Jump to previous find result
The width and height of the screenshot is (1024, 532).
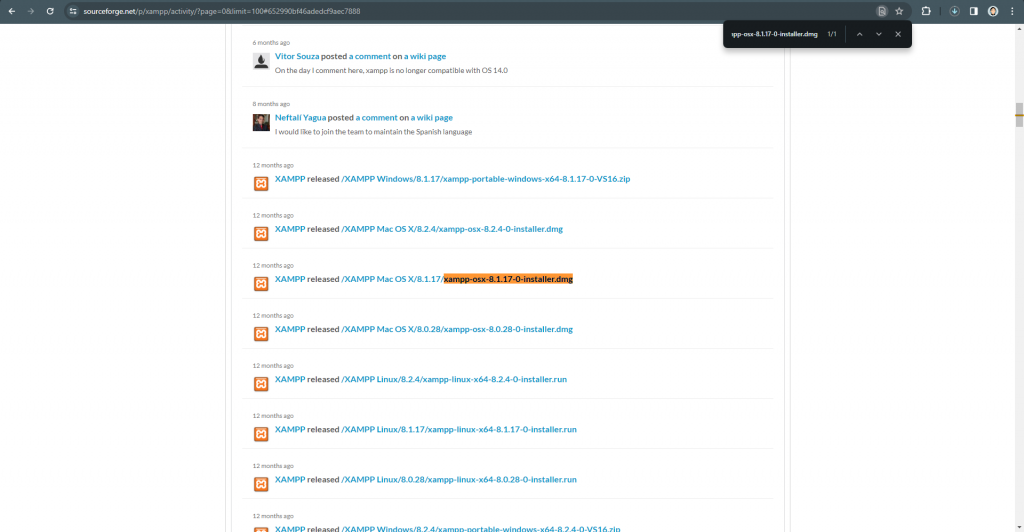click(x=859, y=34)
